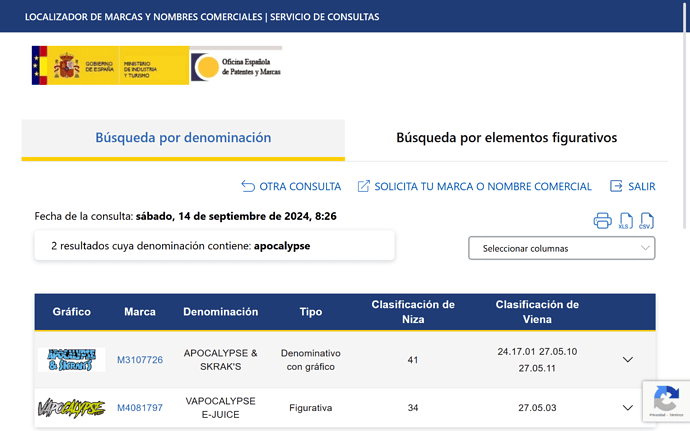Open SOLICITA TU MARCA O NOMBRE COMERCIAL

click(474, 187)
